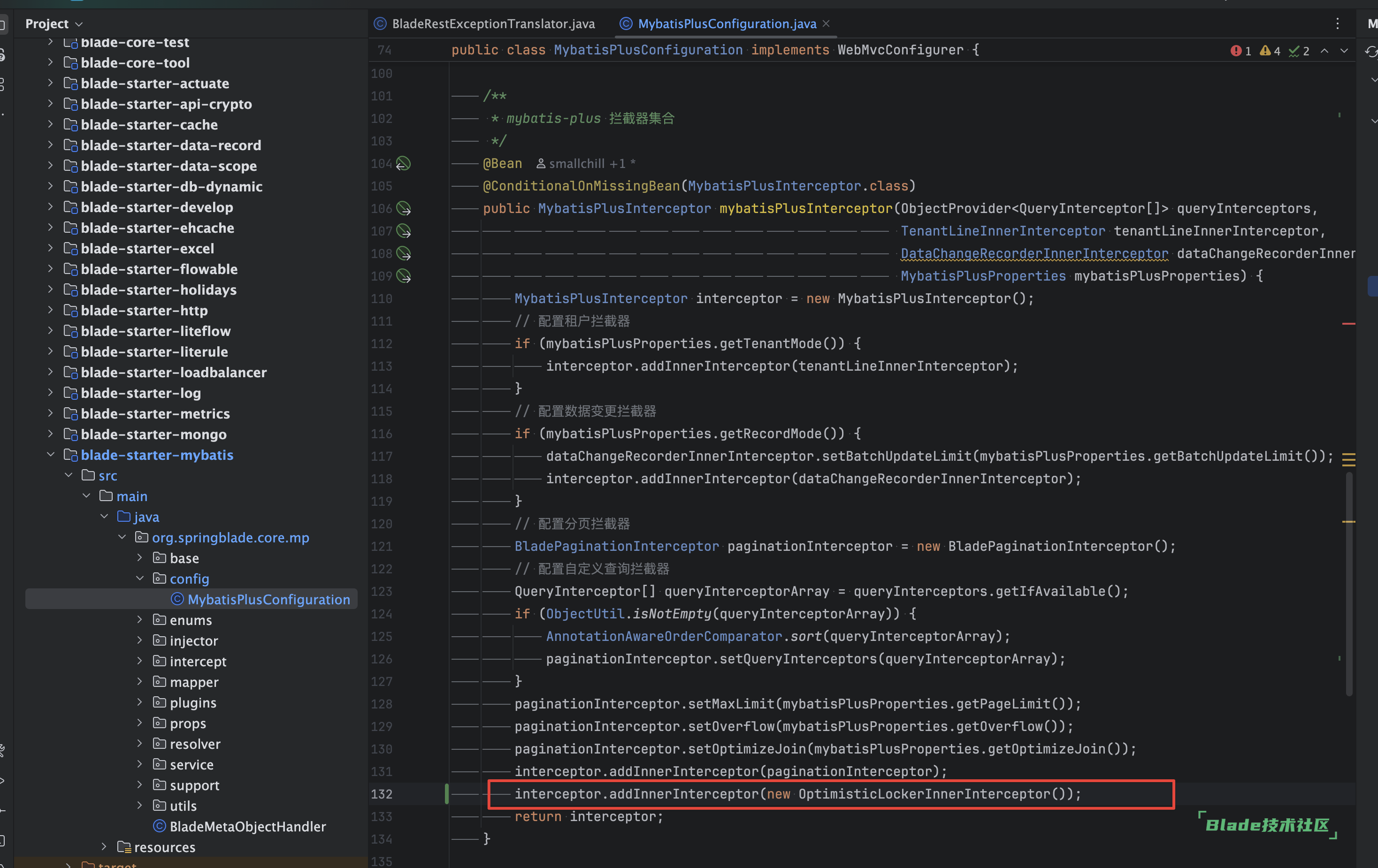Select blade-starter-mongo module
The width and height of the screenshot is (1378, 868).
pos(153,434)
